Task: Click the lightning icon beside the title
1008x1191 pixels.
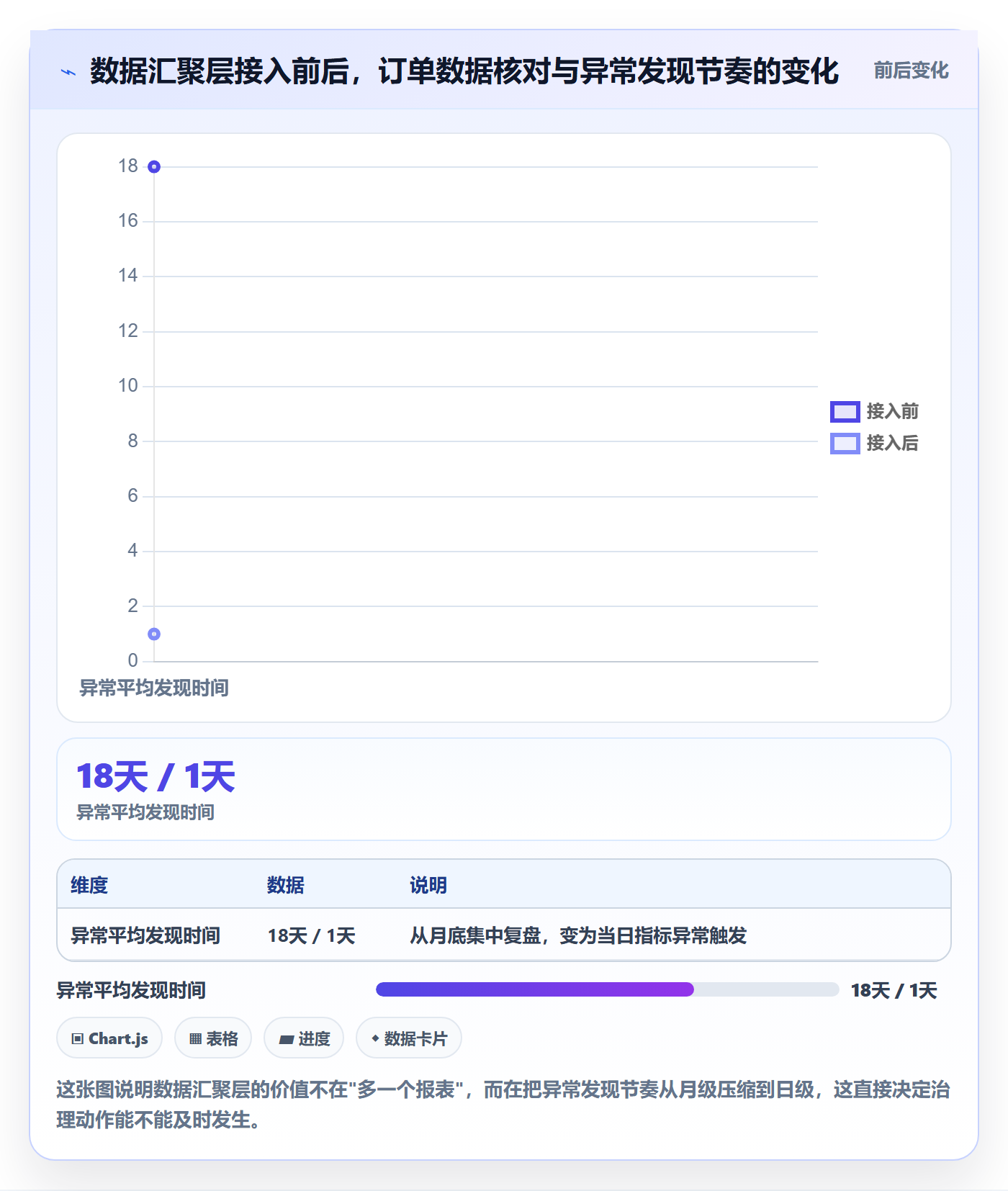Action: (68, 72)
